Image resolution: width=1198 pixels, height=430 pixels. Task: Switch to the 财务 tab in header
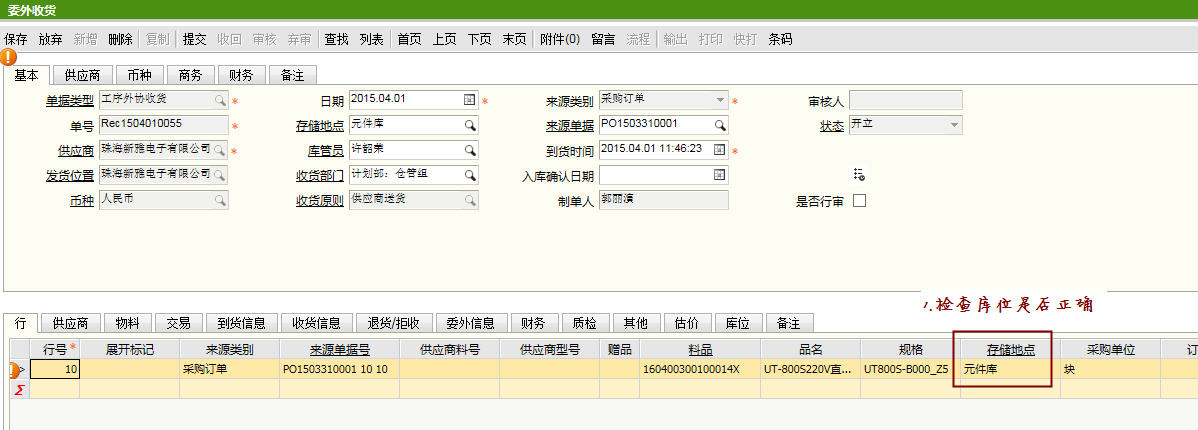click(241, 75)
